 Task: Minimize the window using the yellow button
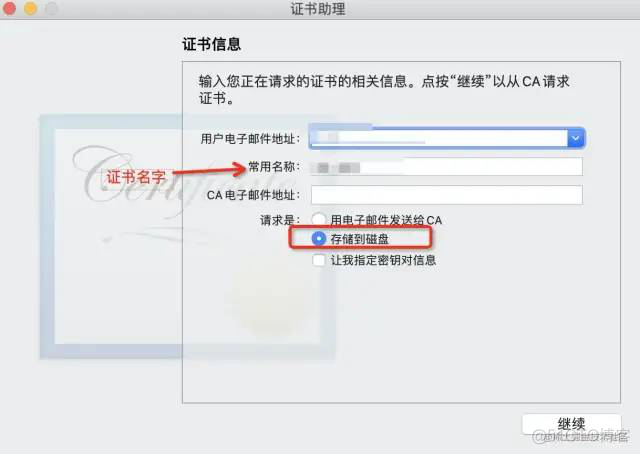tap(31, 8)
